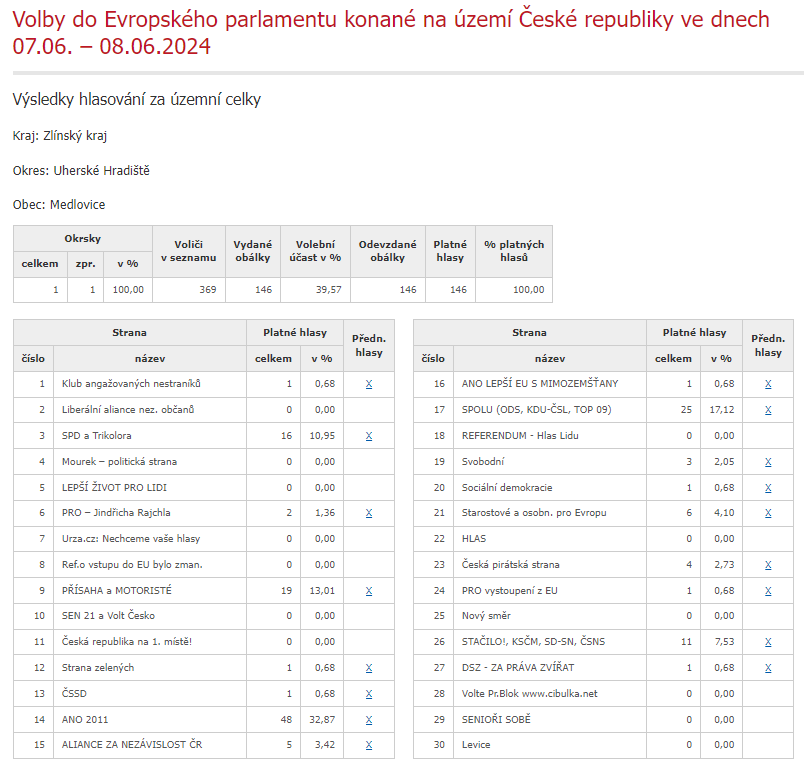Open X link for SPOLU (ODS, KDU-ČSL, TOP 09)

pyautogui.click(x=768, y=410)
